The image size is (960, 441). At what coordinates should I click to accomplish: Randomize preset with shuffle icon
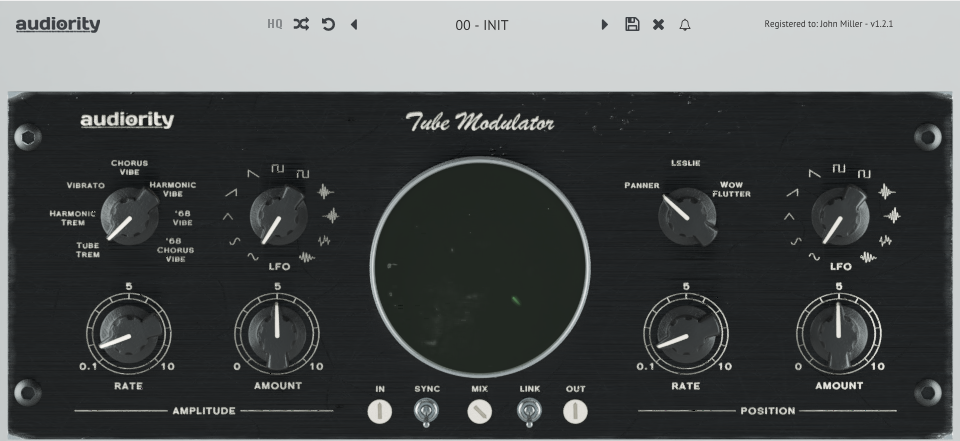[x=301, y=24]
